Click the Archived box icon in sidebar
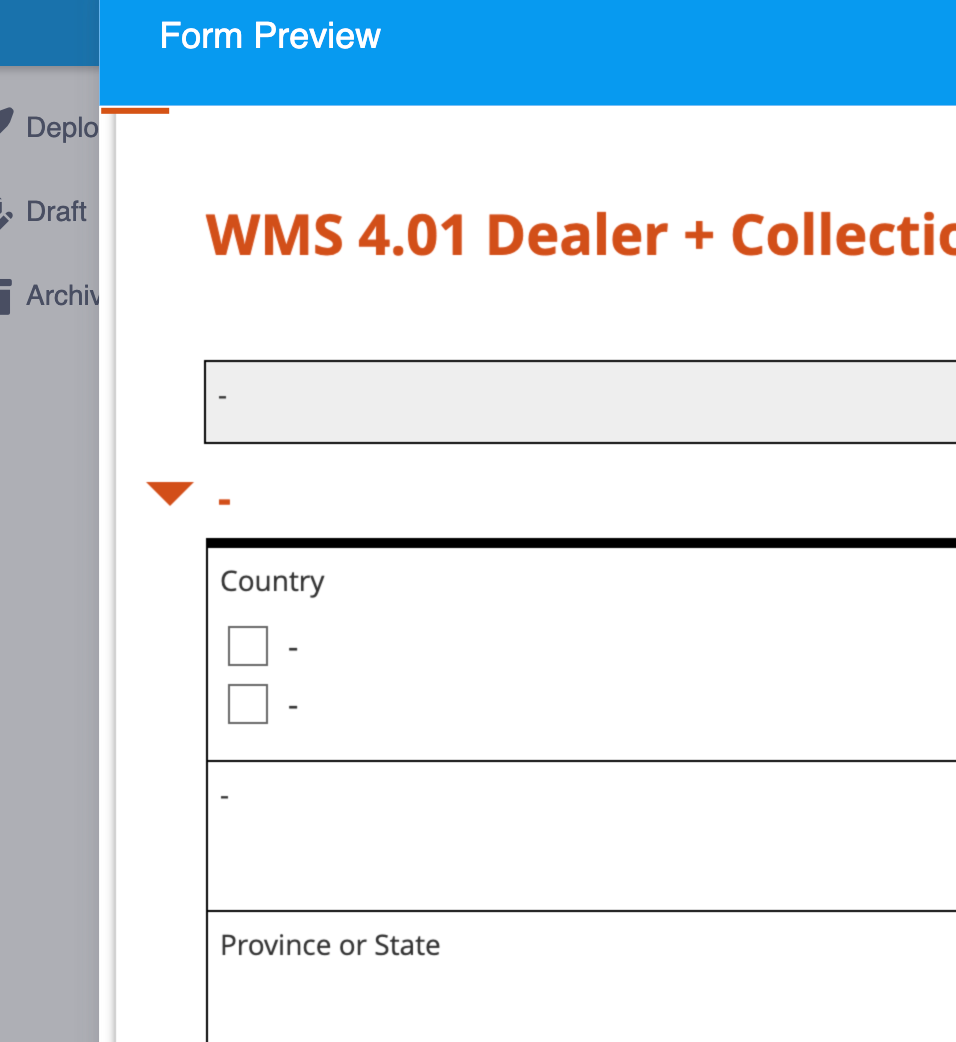The height and width of the screenshot is (1042, 956). coord(6,296)
